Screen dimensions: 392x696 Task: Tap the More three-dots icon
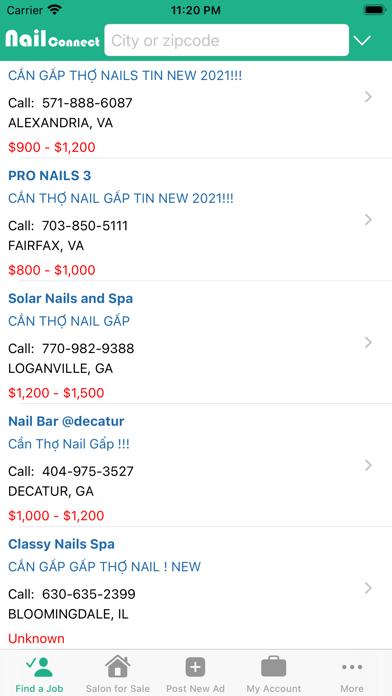(352, 667)
